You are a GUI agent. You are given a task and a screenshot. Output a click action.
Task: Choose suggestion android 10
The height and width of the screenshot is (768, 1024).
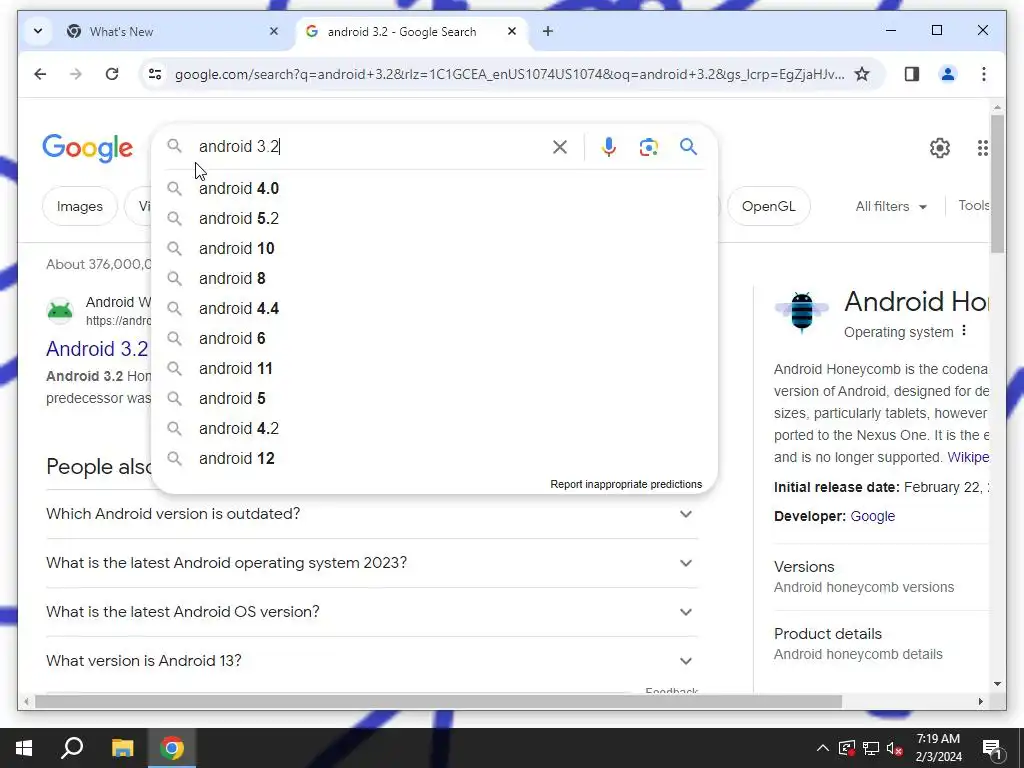[434, 248]
